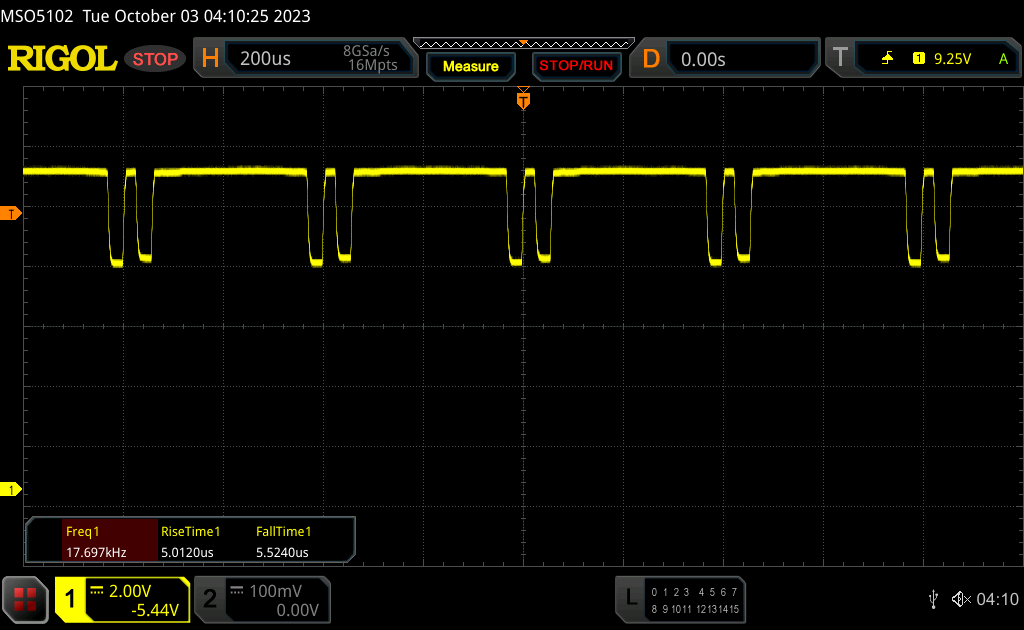The height and width of the screenshot is (630, 1024).
Task: Toggle channel 2 button
Action: point(210,599)
